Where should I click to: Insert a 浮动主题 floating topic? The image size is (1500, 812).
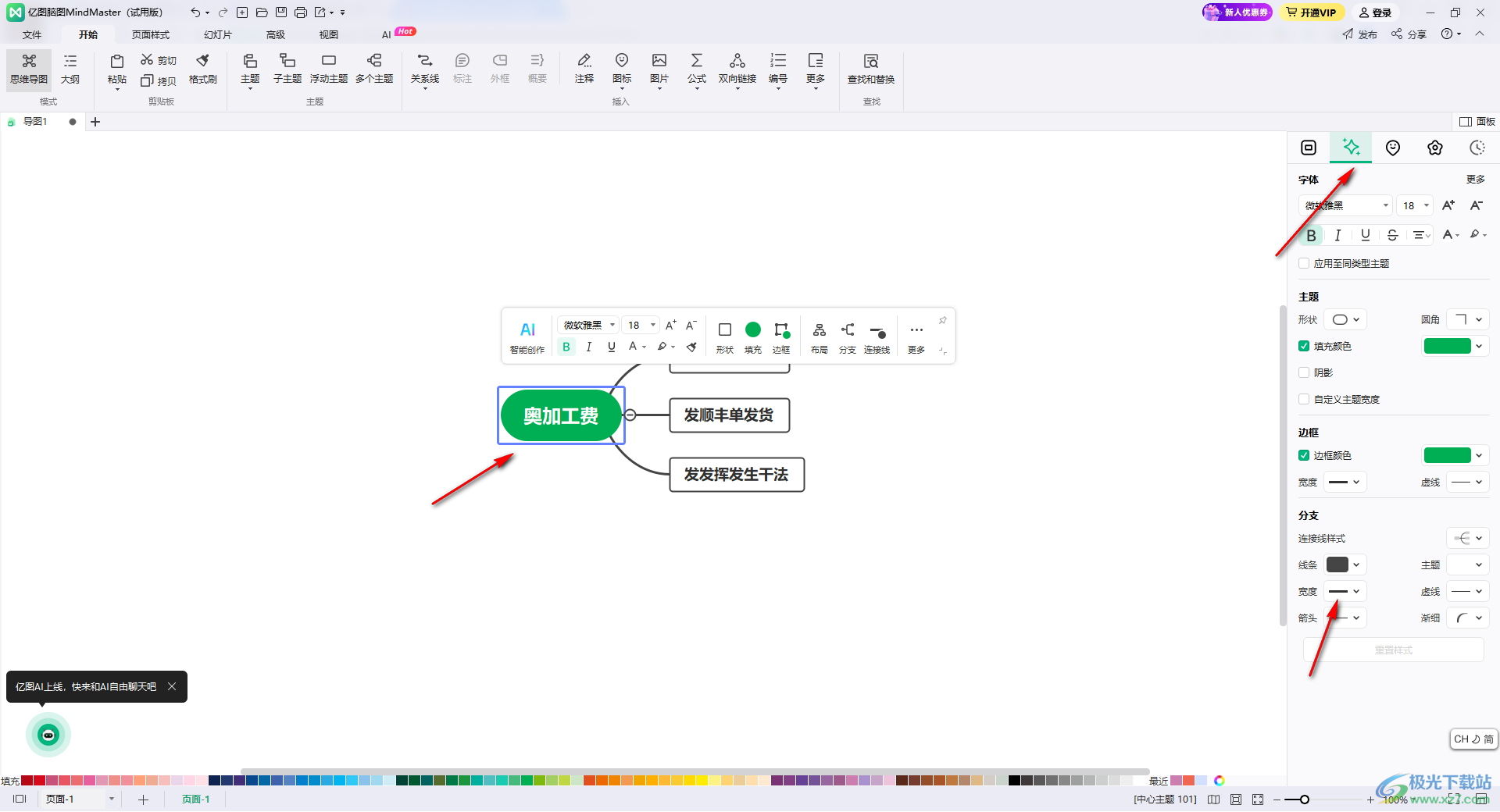pyautogui.click(x=329, y=69)
